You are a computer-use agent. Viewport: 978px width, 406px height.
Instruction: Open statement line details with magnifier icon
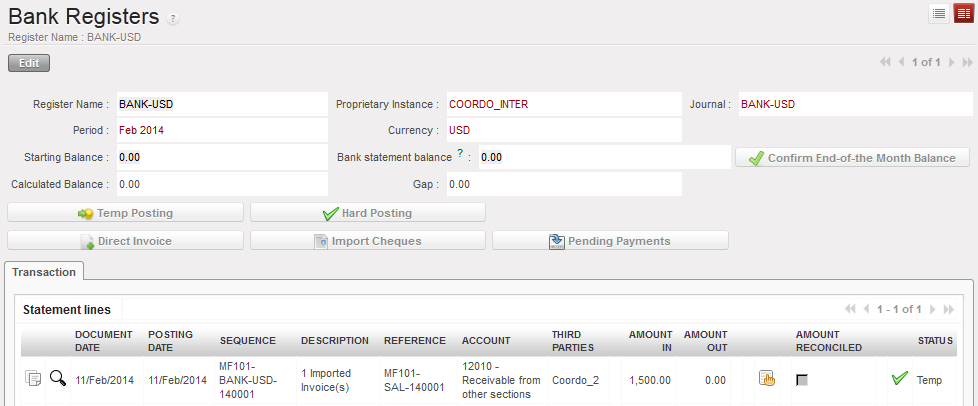pyautogui.click(x=57, y=378)
